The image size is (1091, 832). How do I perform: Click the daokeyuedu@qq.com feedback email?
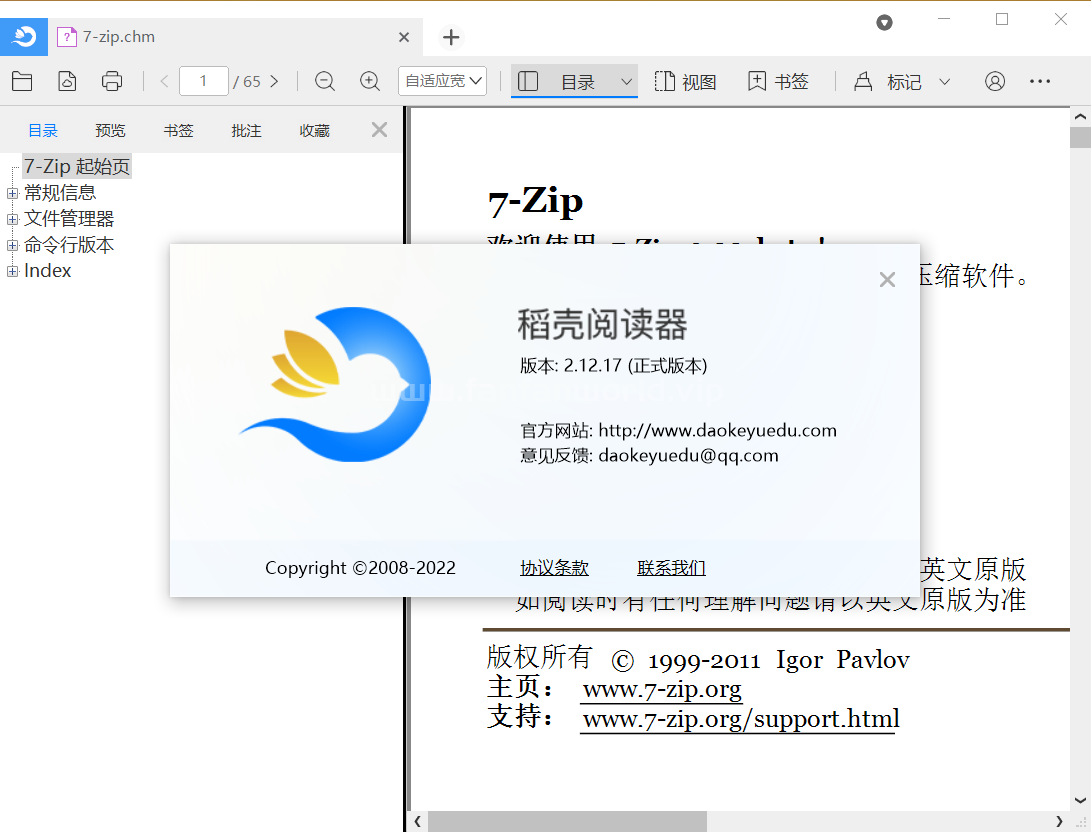tap(688, 456)
